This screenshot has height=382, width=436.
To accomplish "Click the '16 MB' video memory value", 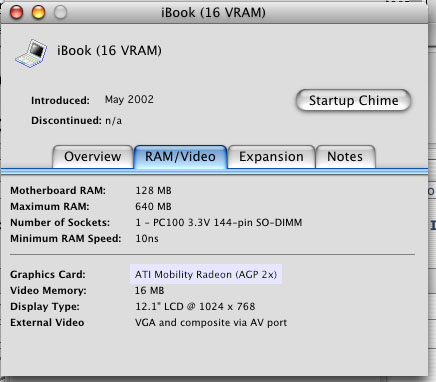I will click(149, 291).
